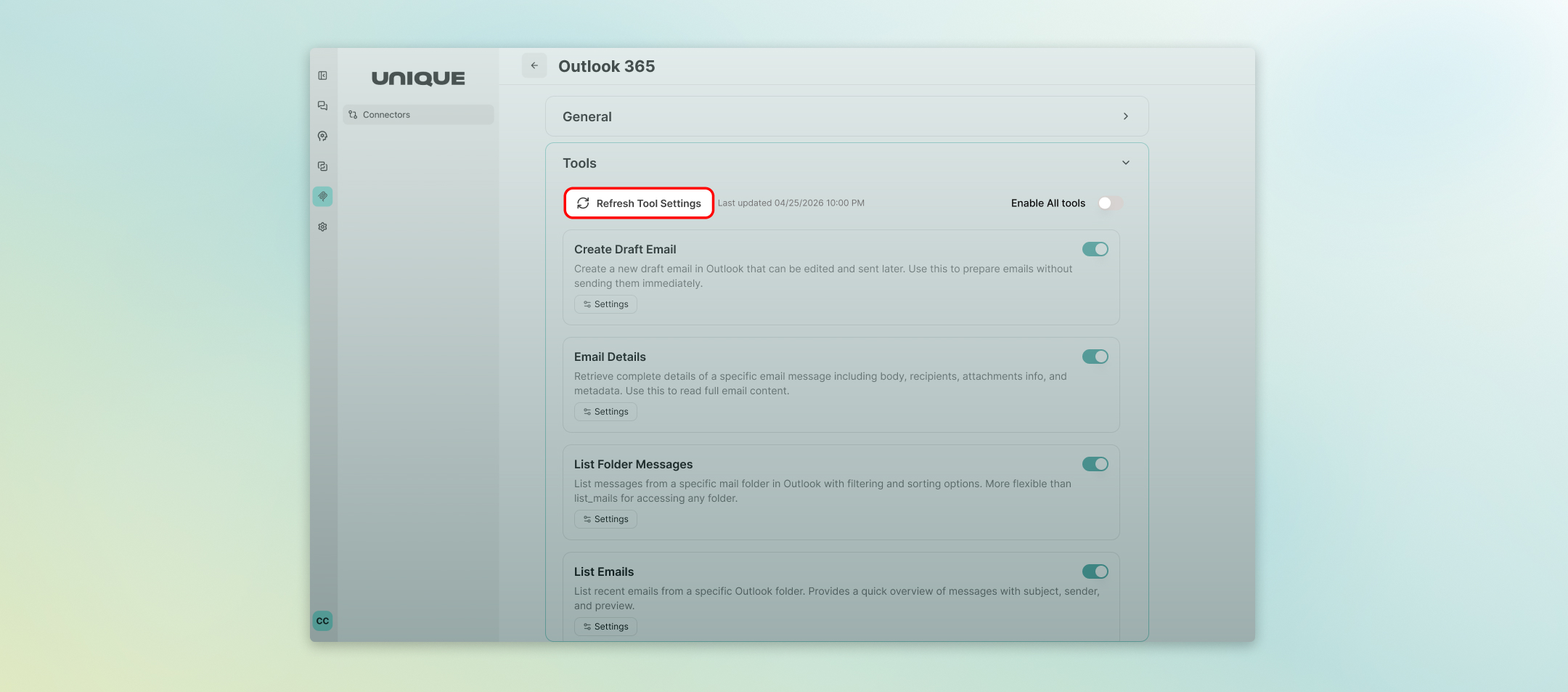This screenshot has height=692, width=1568.
Task: Open Settings for Email Details
Action: pyautogui.click(x=605, y=412)
